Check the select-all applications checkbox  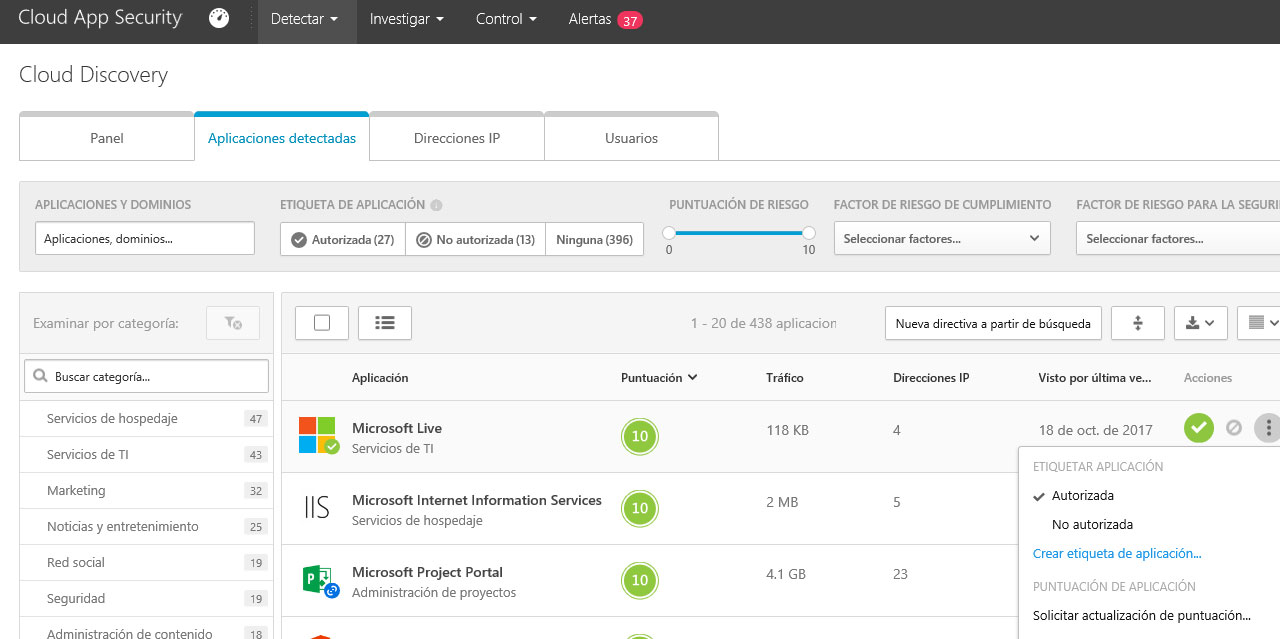[x=322, y=322]
